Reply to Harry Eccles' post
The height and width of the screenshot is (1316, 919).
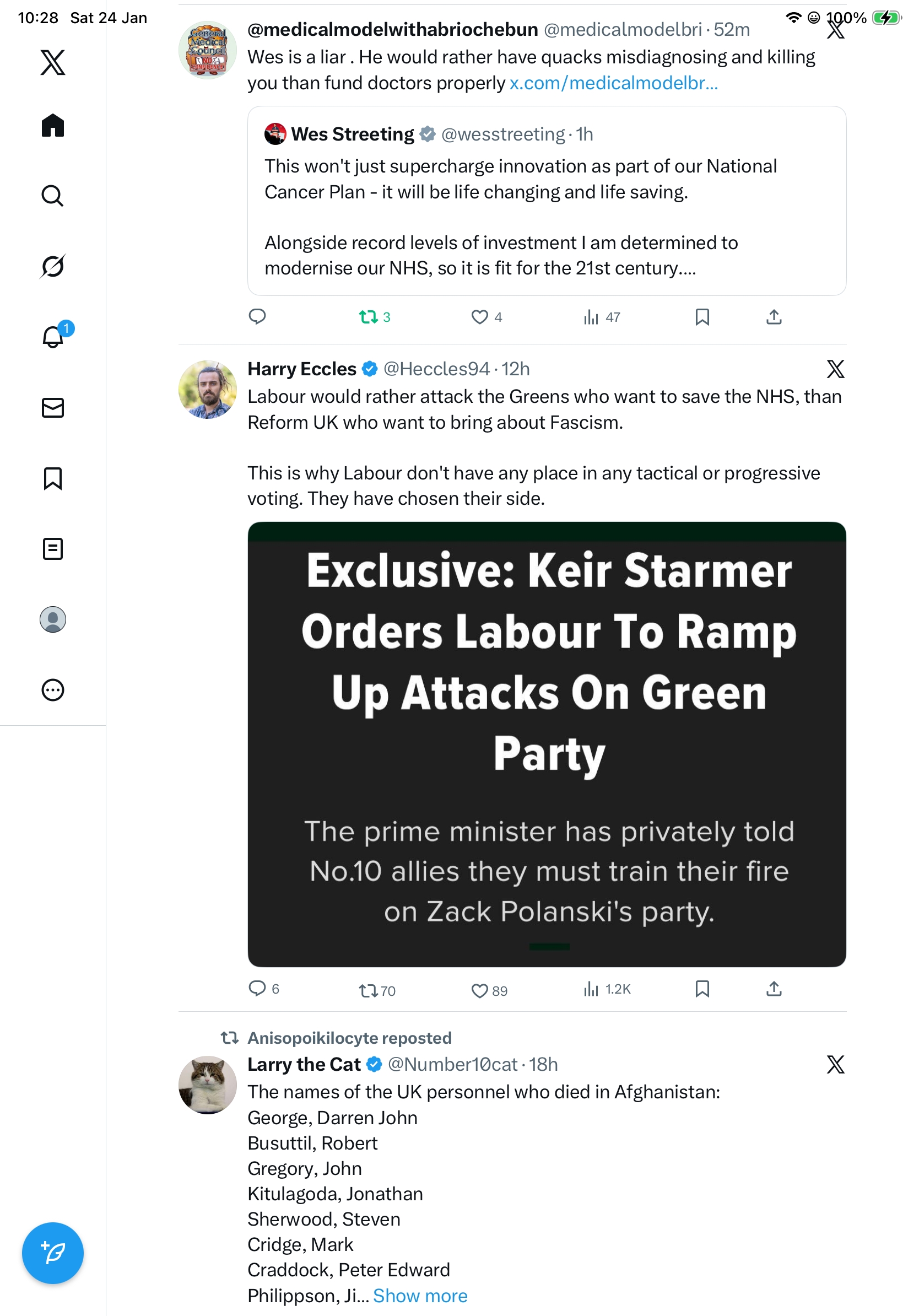(x=257, y=988)
